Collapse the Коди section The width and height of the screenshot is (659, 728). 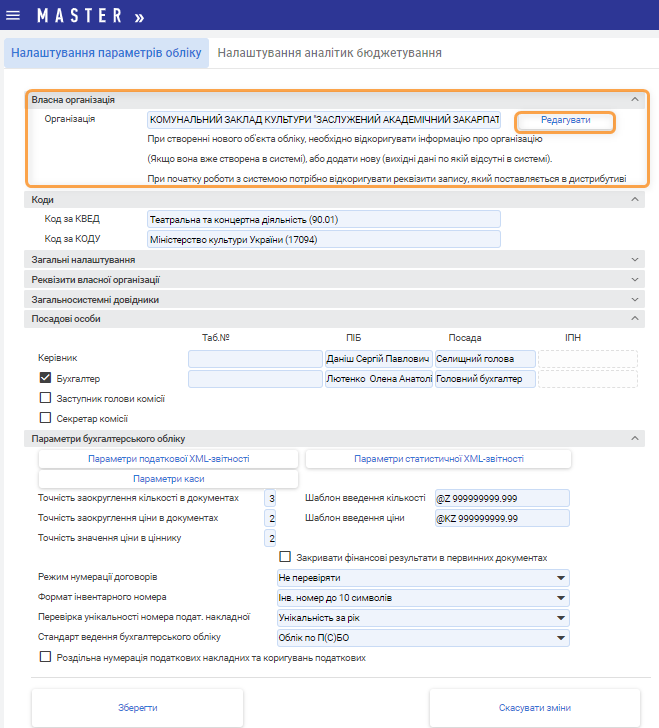coord(634,200)
